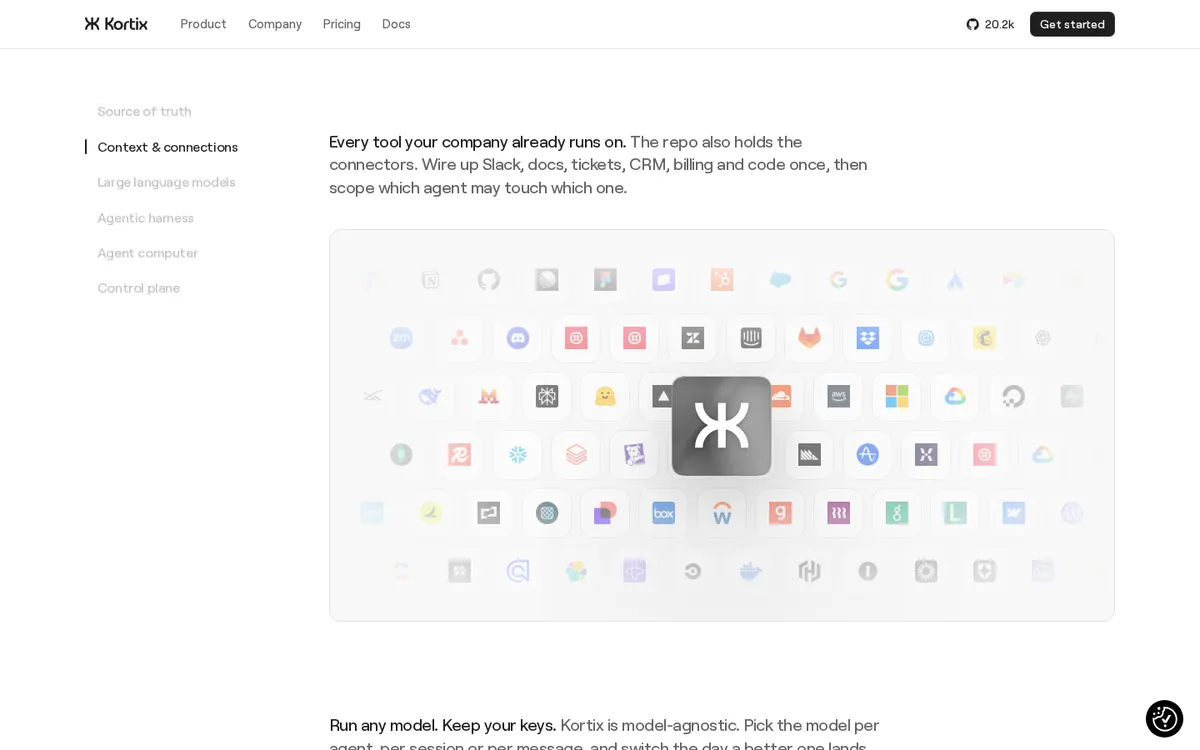The width and height of the screenshot is (1200, 750).
Task: Jump to Agent computer section
Action: click(x=147, y=253)
